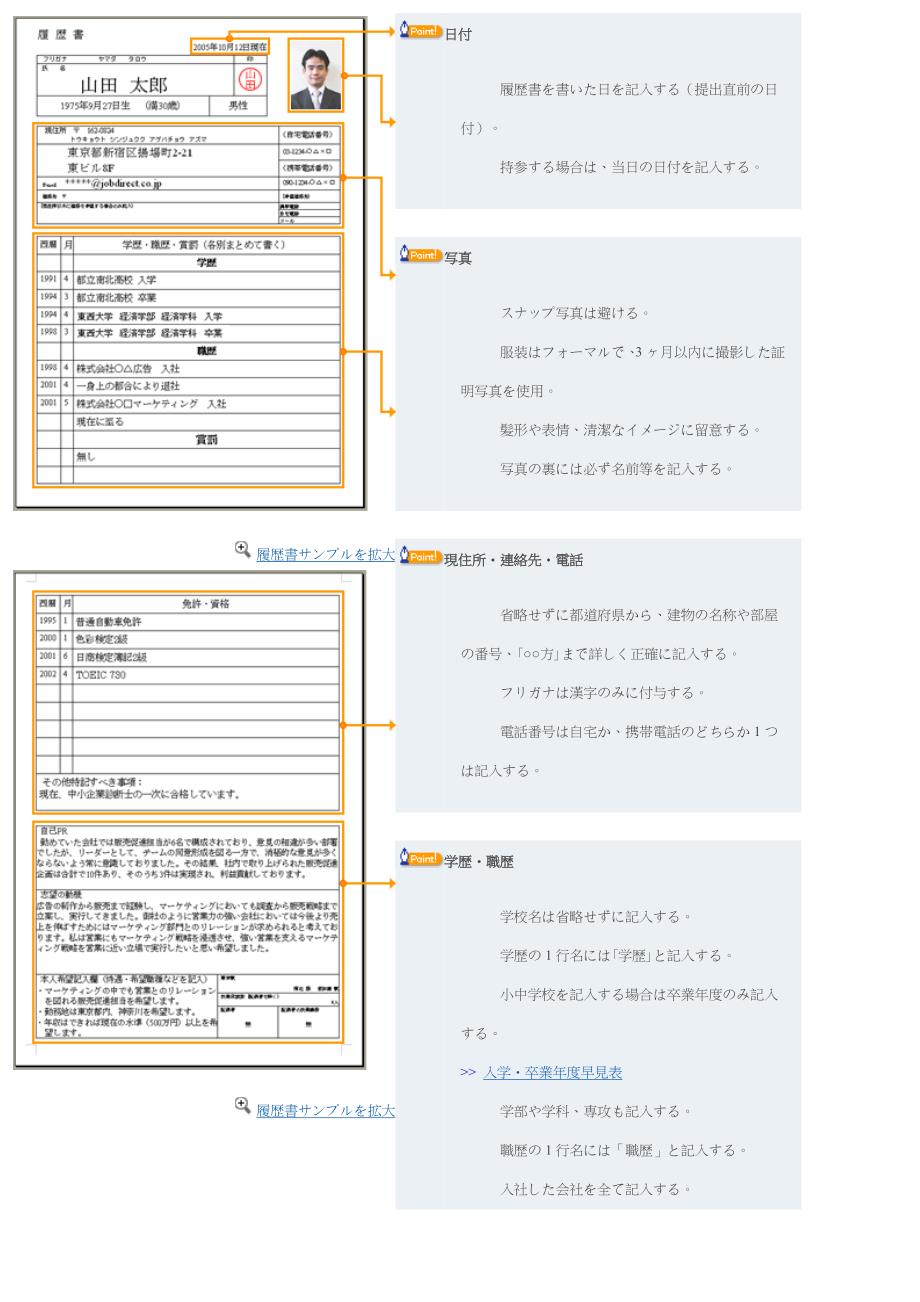Click the 日付 section heading

(x=458, y=34)
